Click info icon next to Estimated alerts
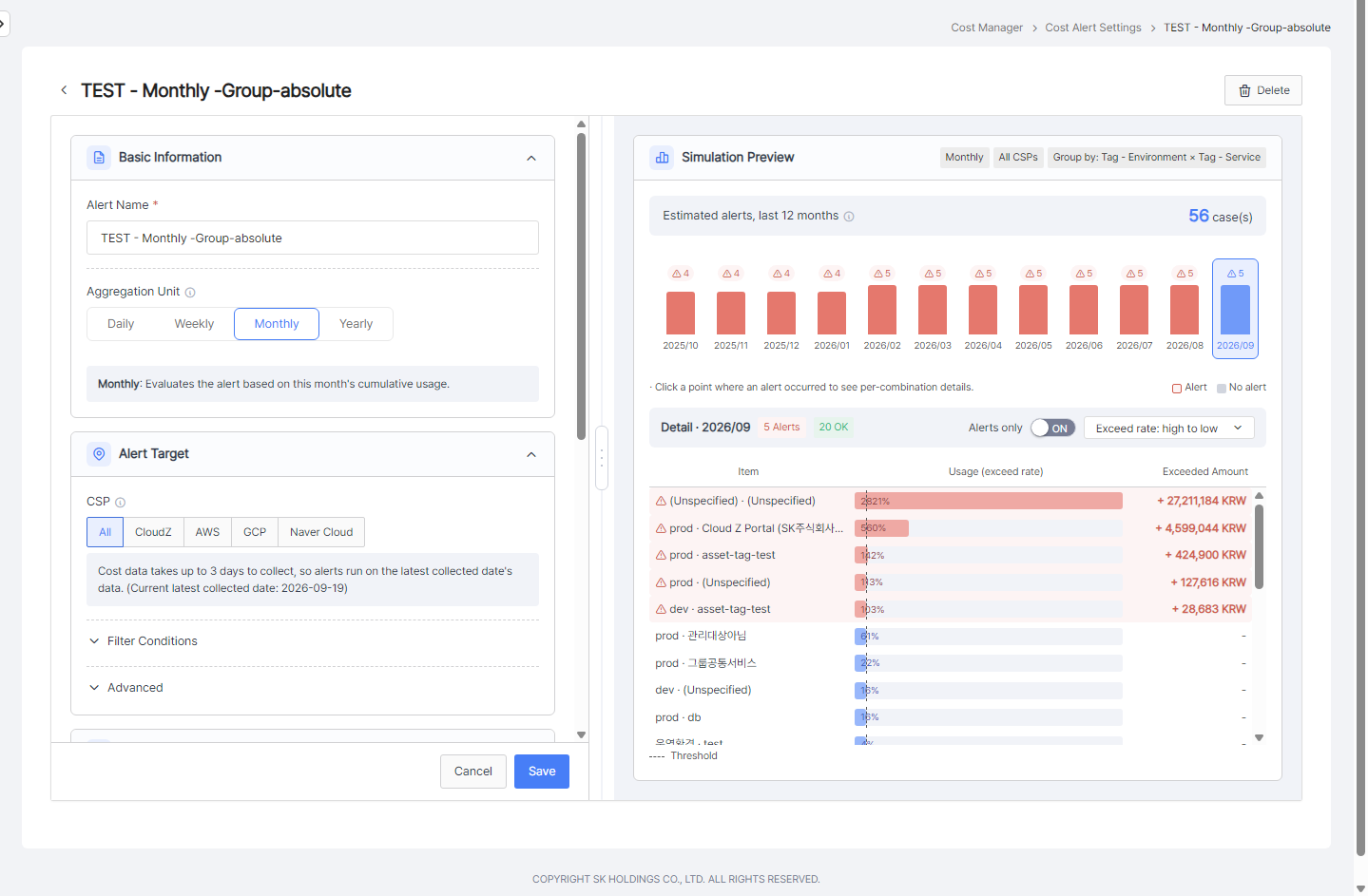This screenshot has height=896, width=1368. [849, 217]
